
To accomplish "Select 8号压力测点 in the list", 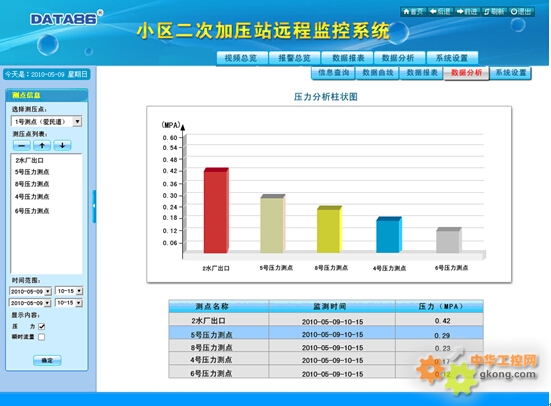I will [x=32, y=184].
